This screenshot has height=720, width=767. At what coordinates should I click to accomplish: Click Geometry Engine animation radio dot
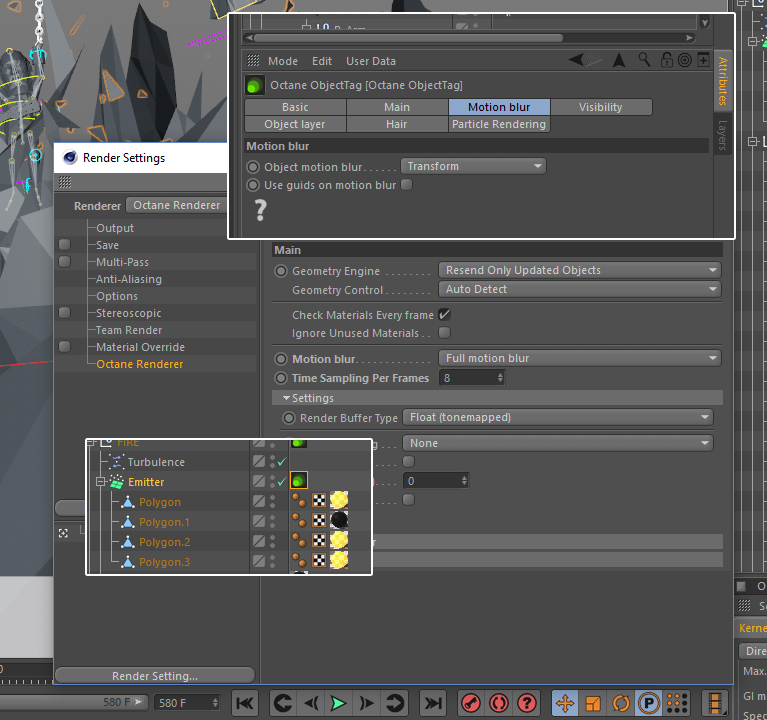(281, 271)
